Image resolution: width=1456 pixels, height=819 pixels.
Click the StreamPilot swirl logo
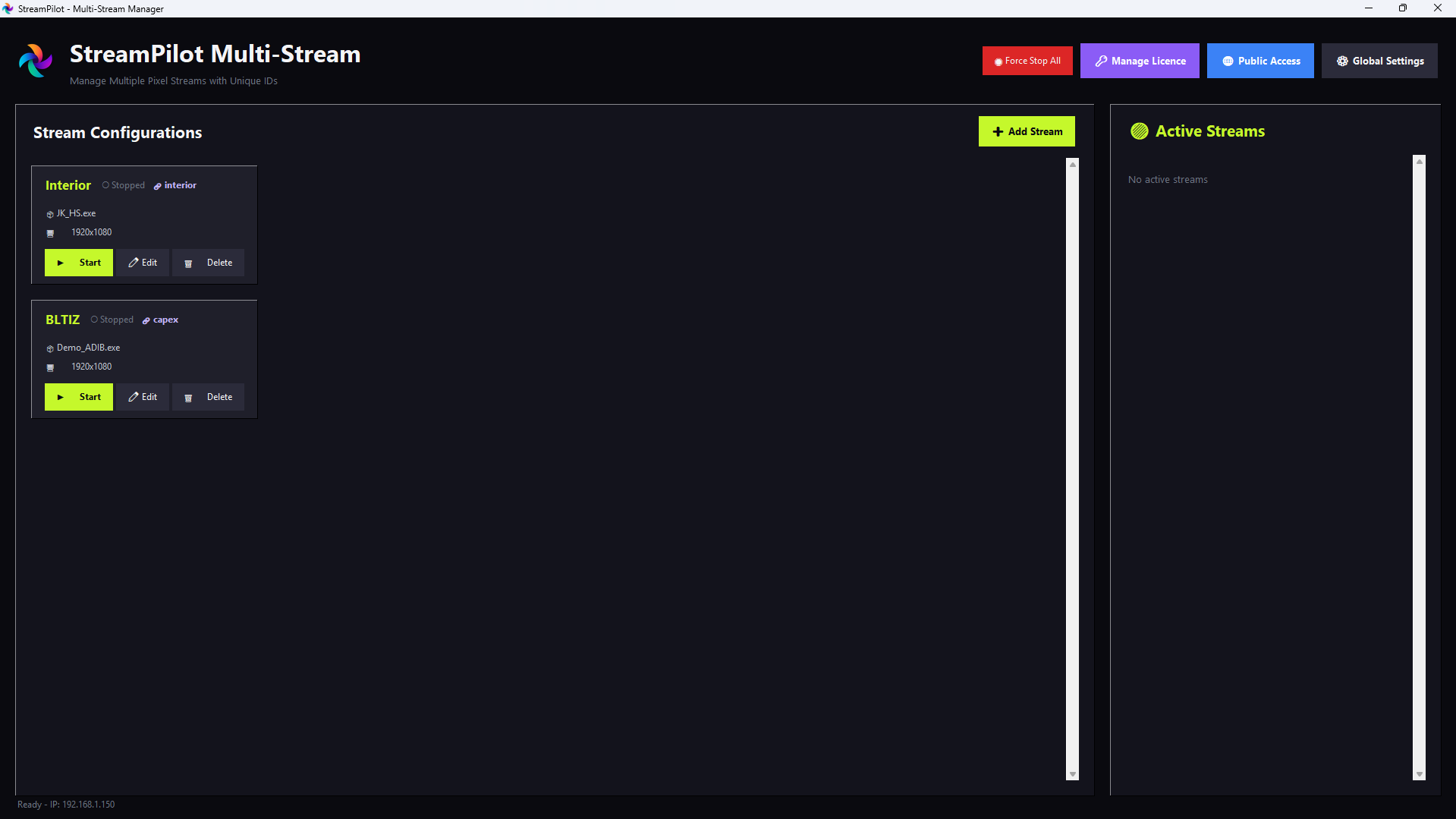[36, 61]
